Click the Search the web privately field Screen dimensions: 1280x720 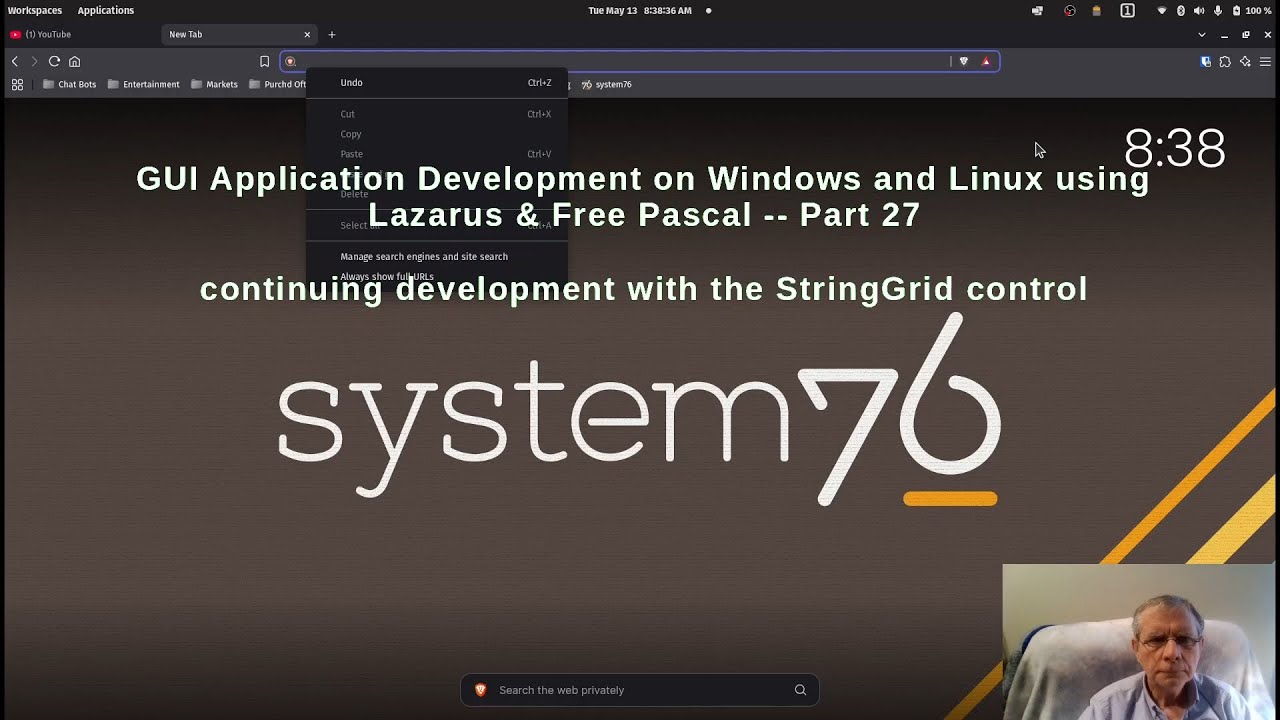640,690
